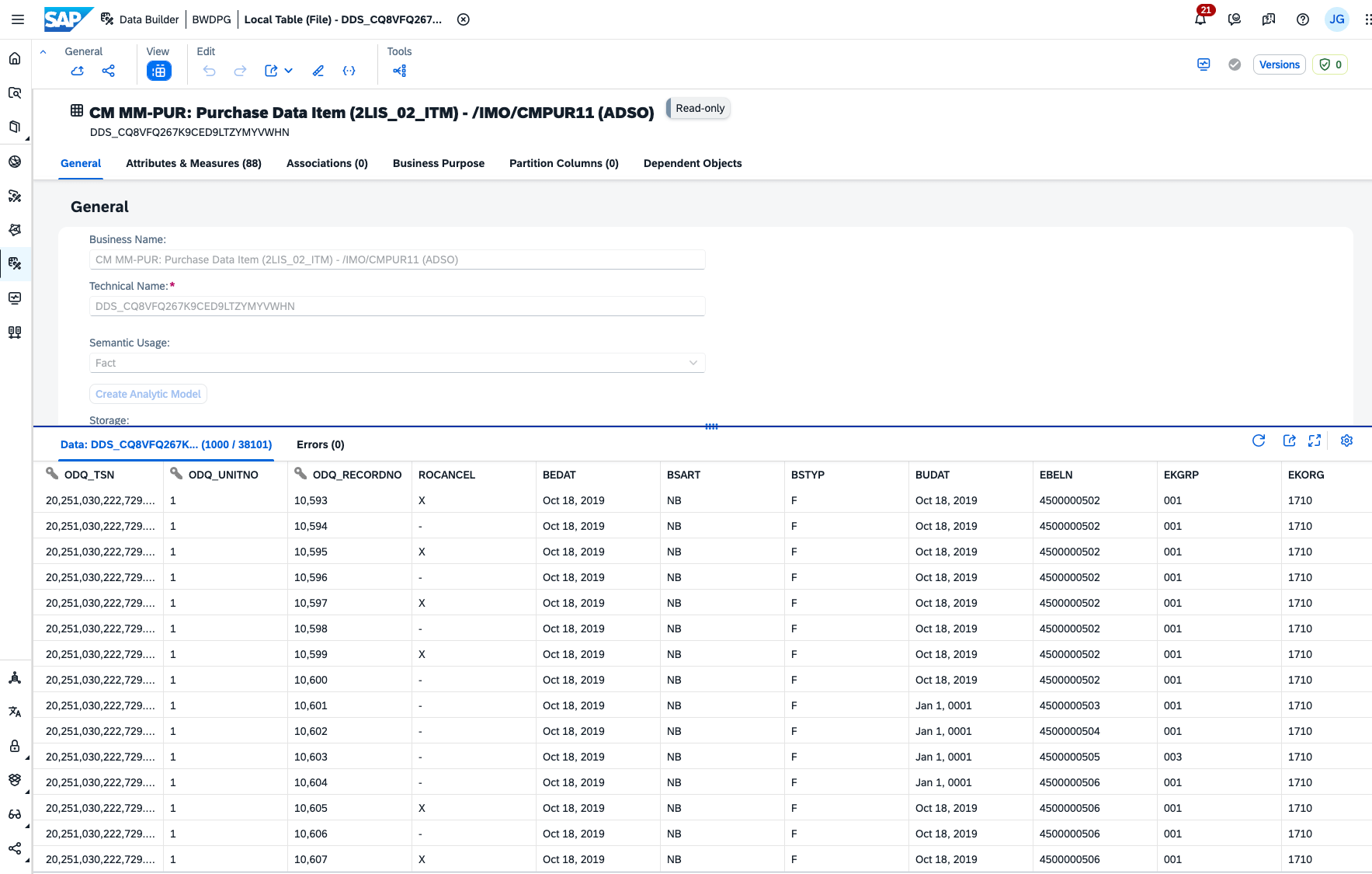This screenshot has height=874, width=1372.
Task: Open the Impact and Lineage Analysis tool
Action: pos(400,71)
